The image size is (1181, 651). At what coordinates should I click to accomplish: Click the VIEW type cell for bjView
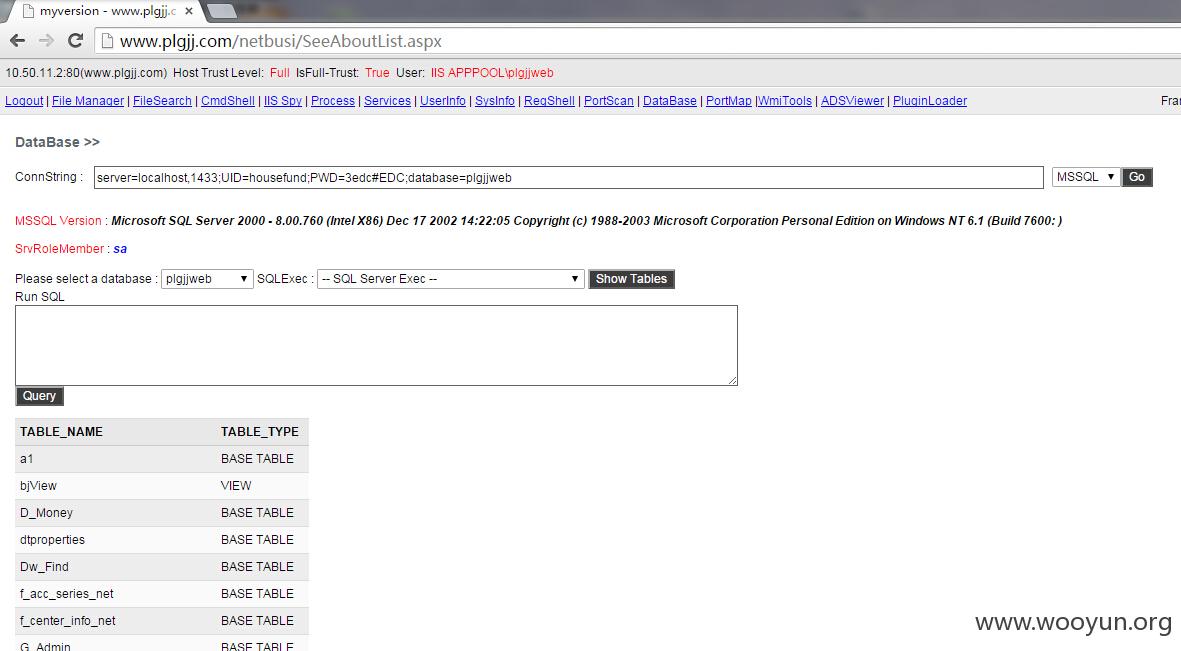tap(236, 486)
